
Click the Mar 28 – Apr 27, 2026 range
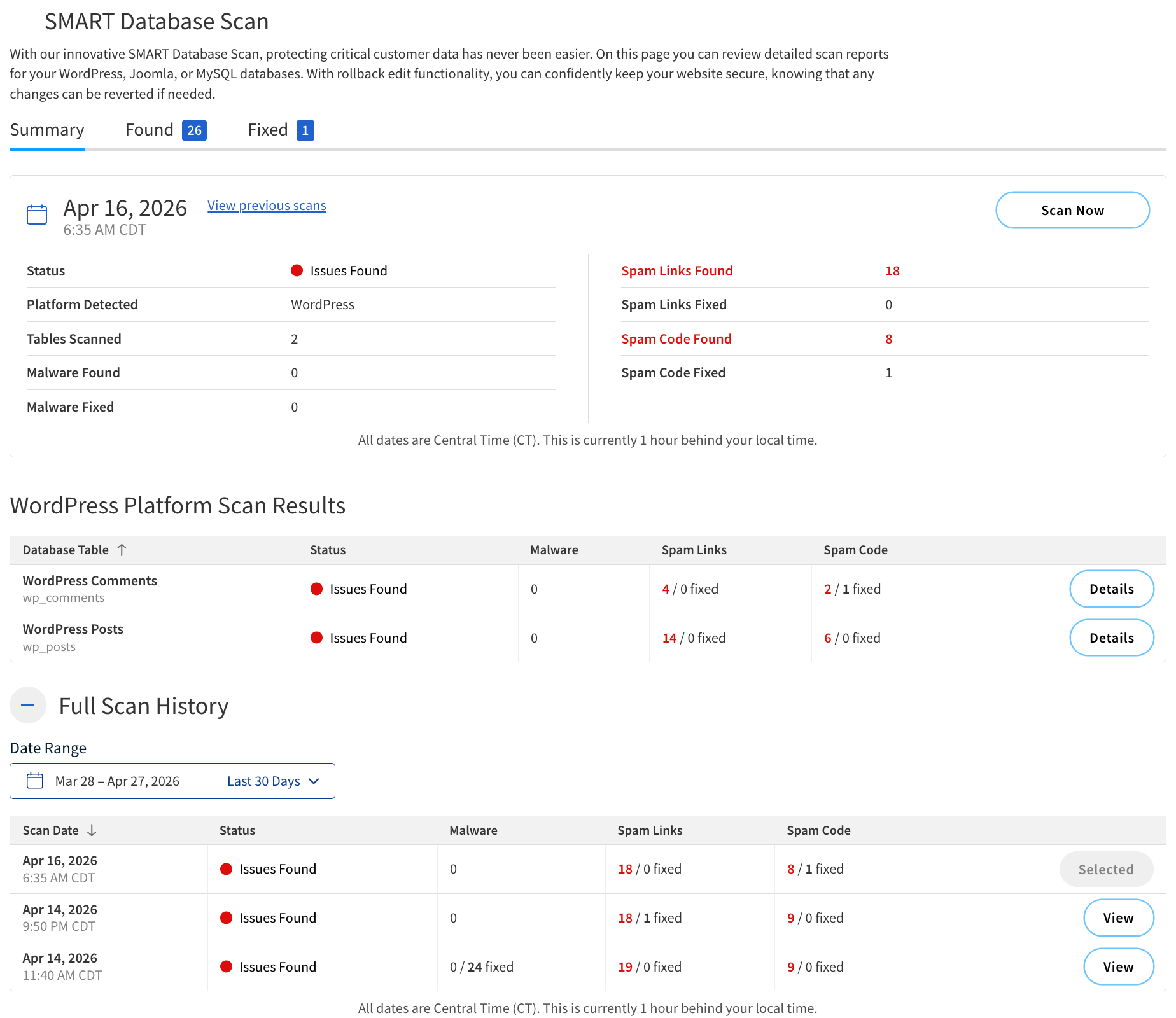coord(117,781)
